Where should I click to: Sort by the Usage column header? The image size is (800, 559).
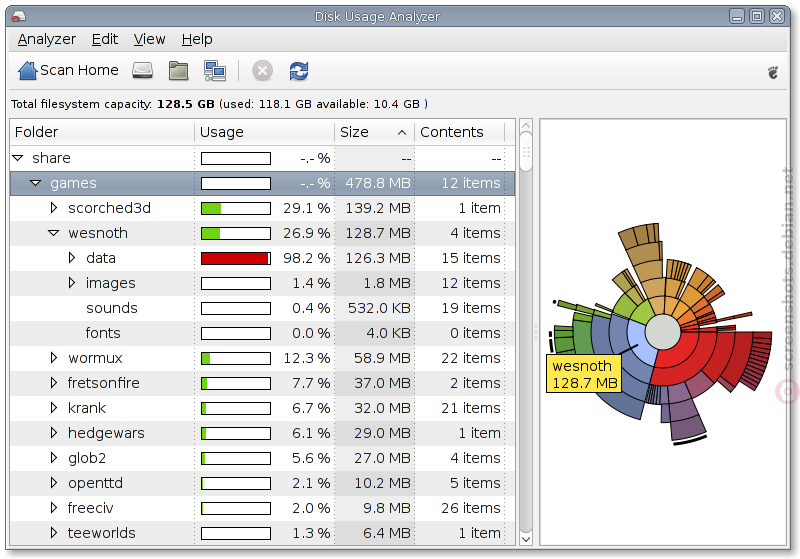pos(264,133)
